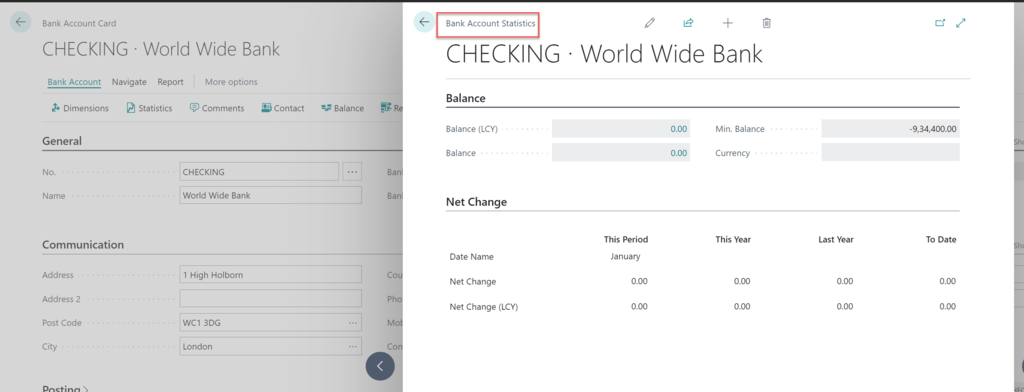The image size is (1024, 392).
Task: Select the Navigate menu
Action: click(x=129, y=82)
